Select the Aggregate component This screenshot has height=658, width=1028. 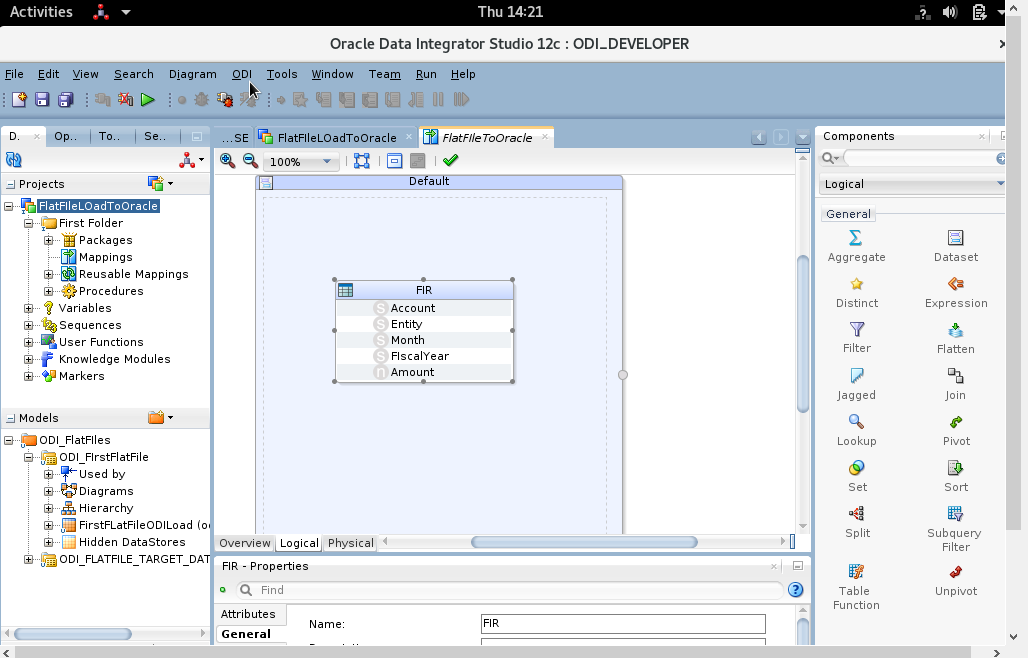(856, 245)
